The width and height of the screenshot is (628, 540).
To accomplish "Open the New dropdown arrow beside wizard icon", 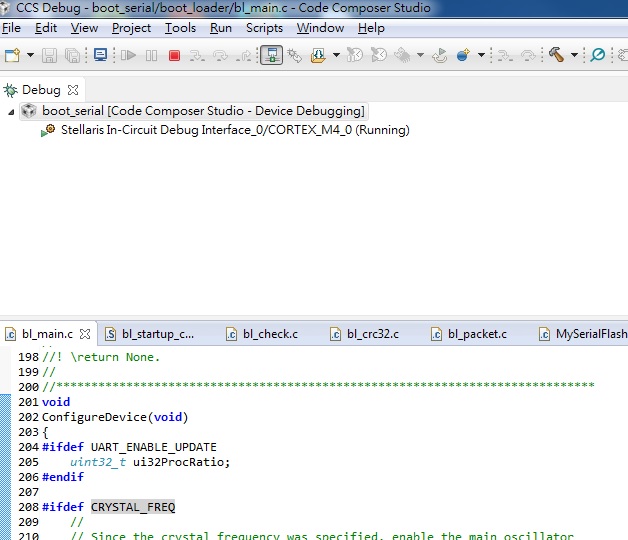I will pyautogui.click(x=30, y=55).
